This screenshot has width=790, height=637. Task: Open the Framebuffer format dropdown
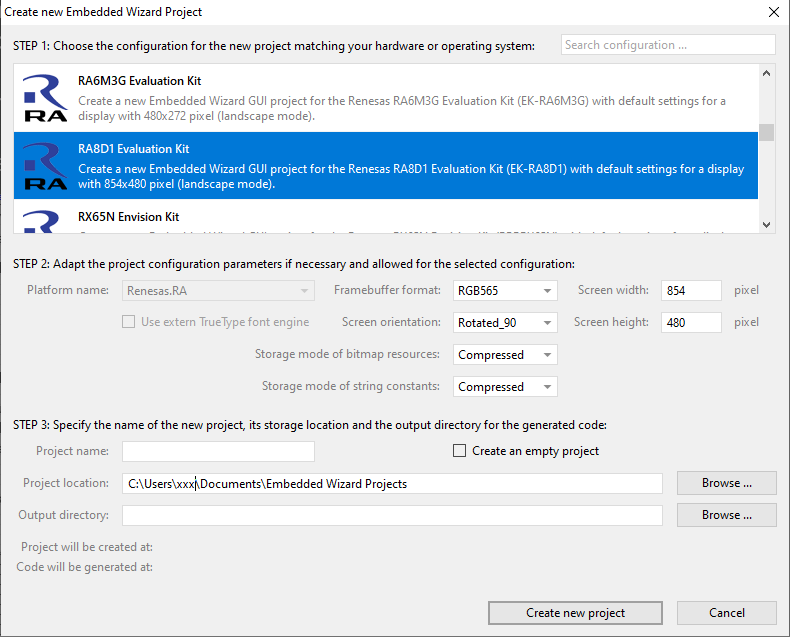(505, 291)
